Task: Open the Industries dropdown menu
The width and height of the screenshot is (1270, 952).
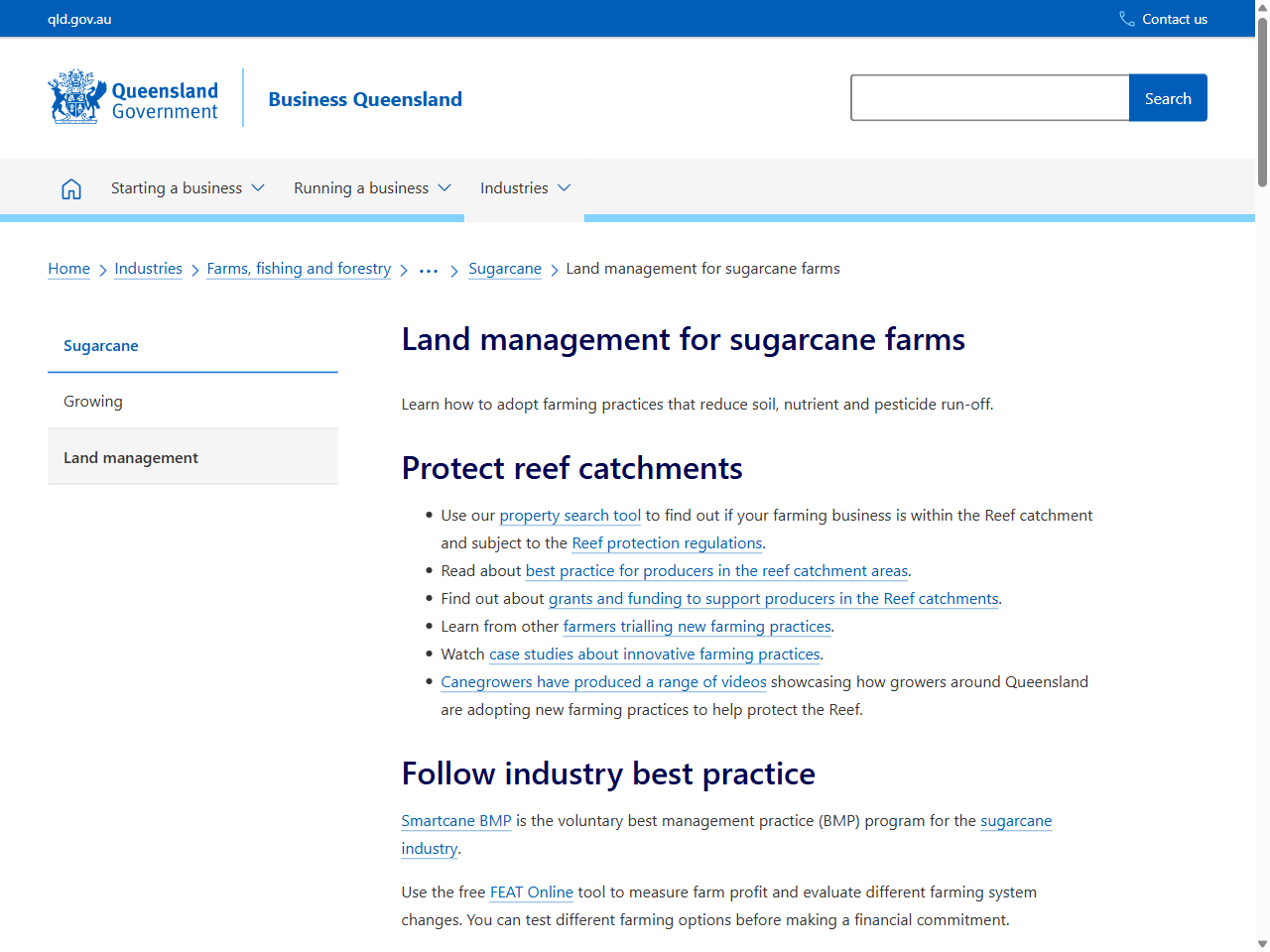Action: (524, 187)
